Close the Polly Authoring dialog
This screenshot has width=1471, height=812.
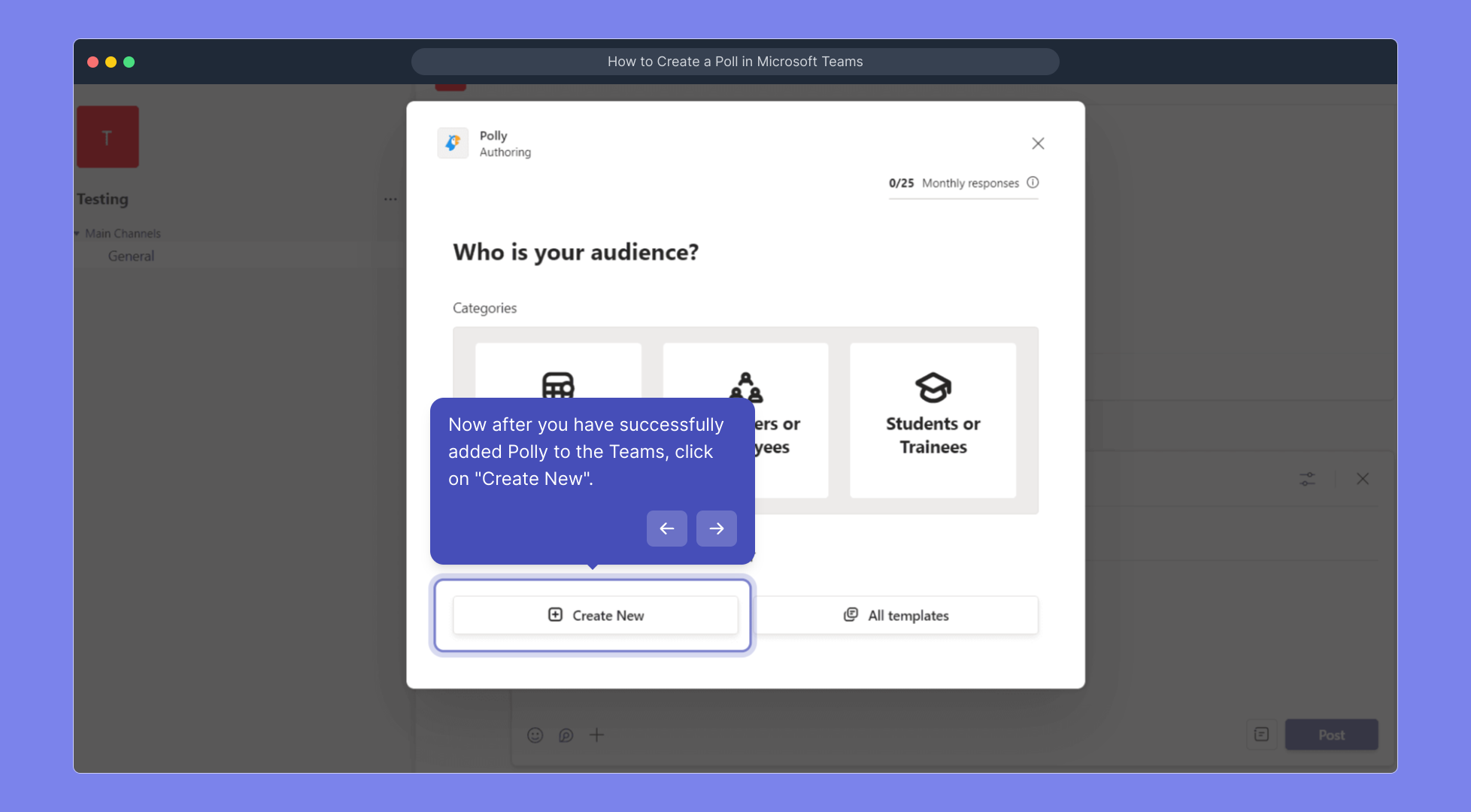[x=1038, y=143]
